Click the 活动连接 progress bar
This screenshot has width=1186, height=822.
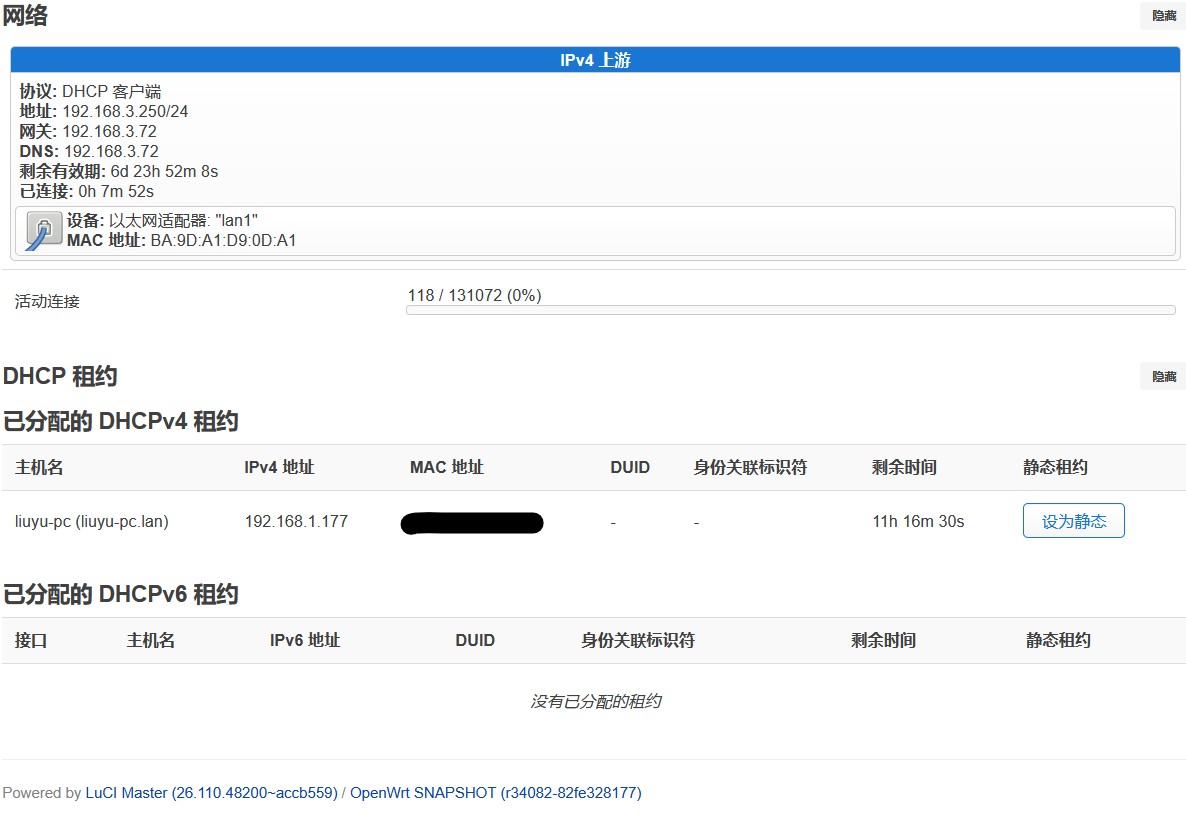tap(790, 310)
